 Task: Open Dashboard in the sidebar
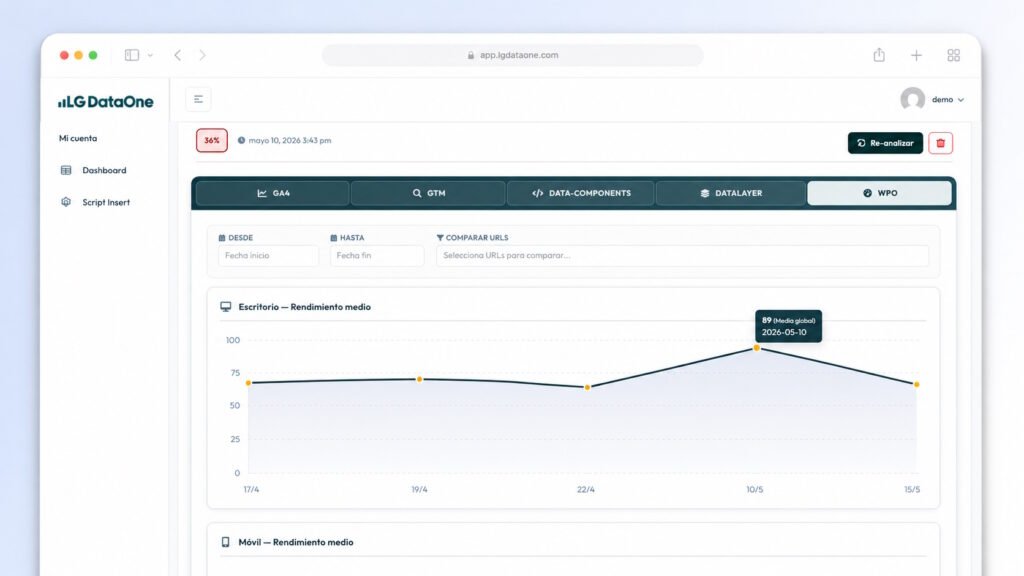[104, 170]
